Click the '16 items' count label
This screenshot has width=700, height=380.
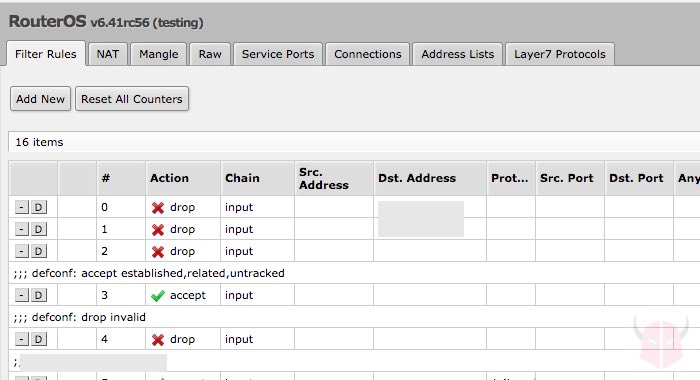[39, 142]
